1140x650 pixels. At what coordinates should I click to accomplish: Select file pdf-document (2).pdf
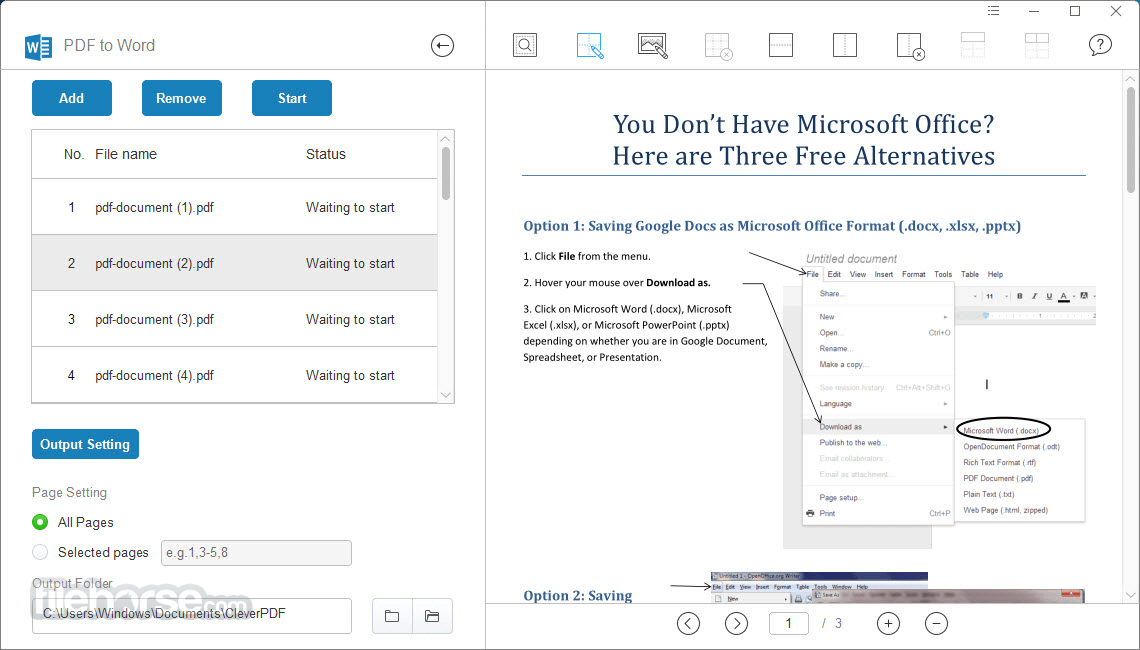[234, 263]
